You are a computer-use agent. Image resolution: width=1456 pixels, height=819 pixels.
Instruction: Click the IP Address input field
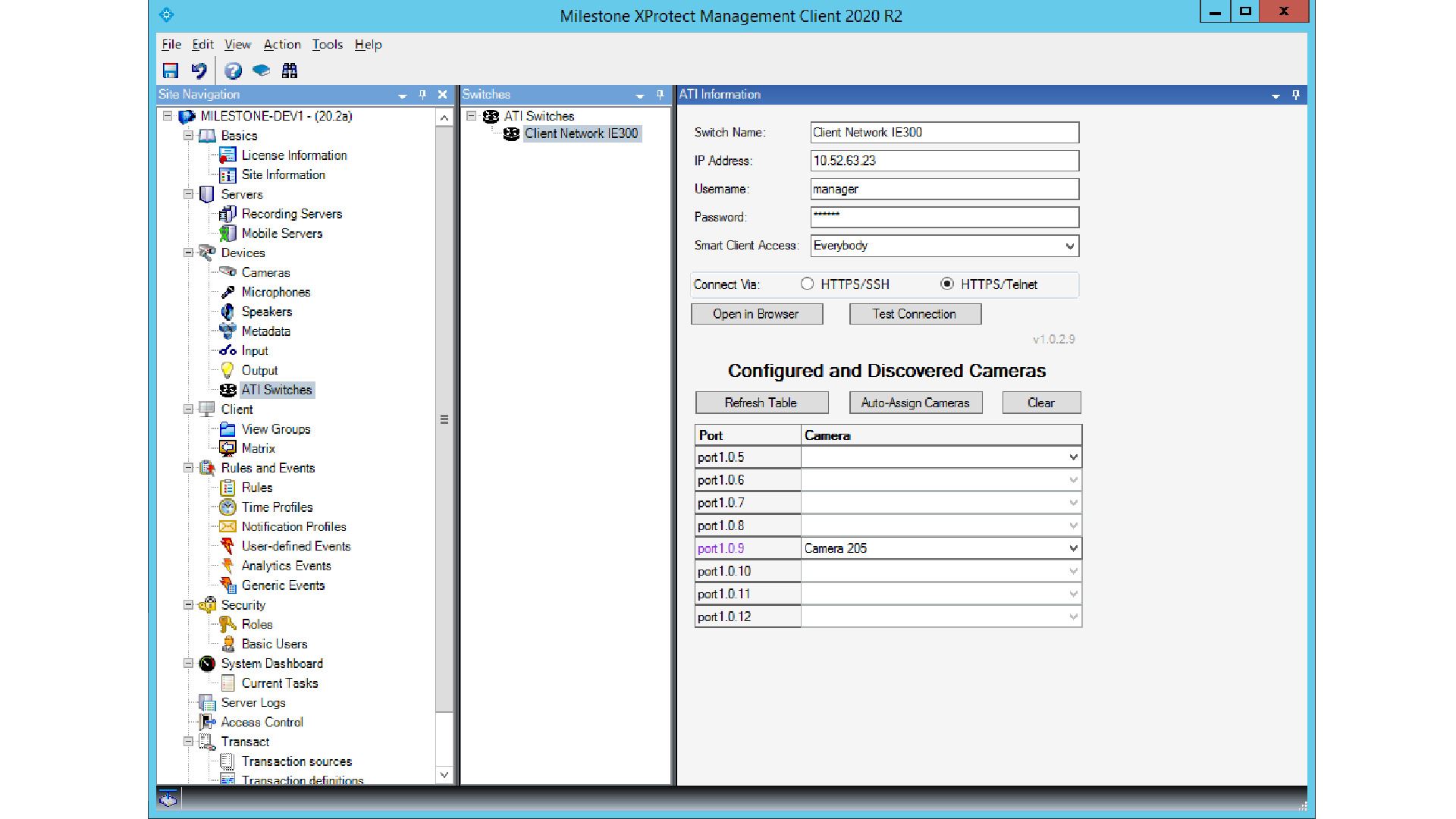click(944, 161)
